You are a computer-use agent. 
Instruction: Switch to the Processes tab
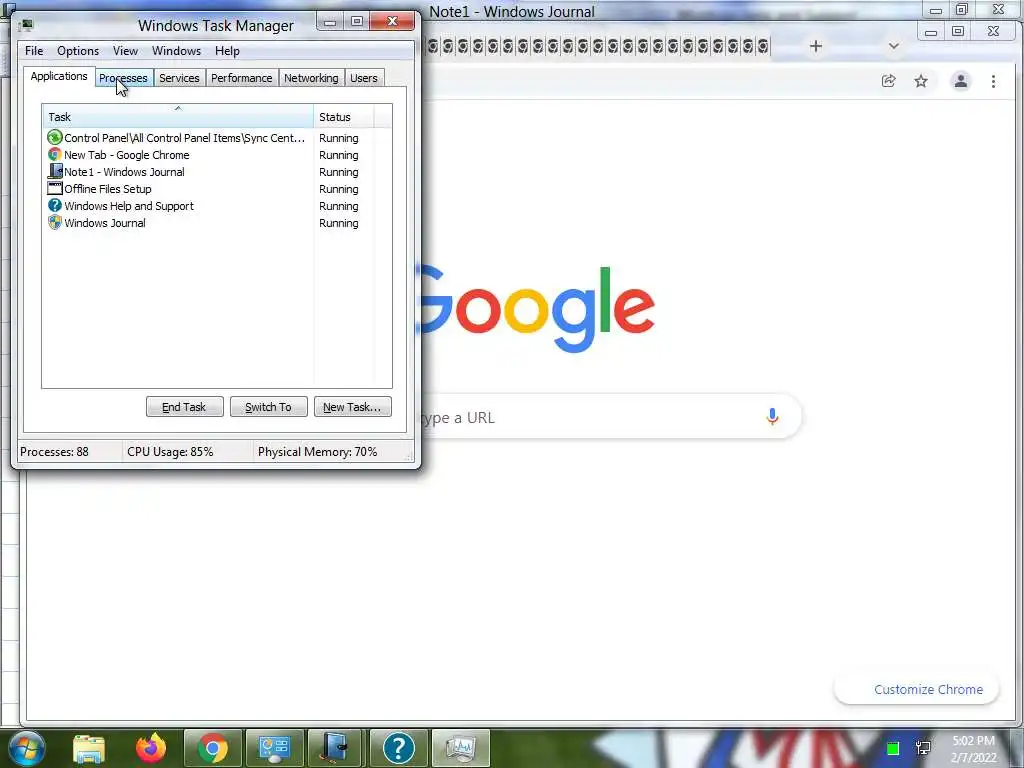123,78
